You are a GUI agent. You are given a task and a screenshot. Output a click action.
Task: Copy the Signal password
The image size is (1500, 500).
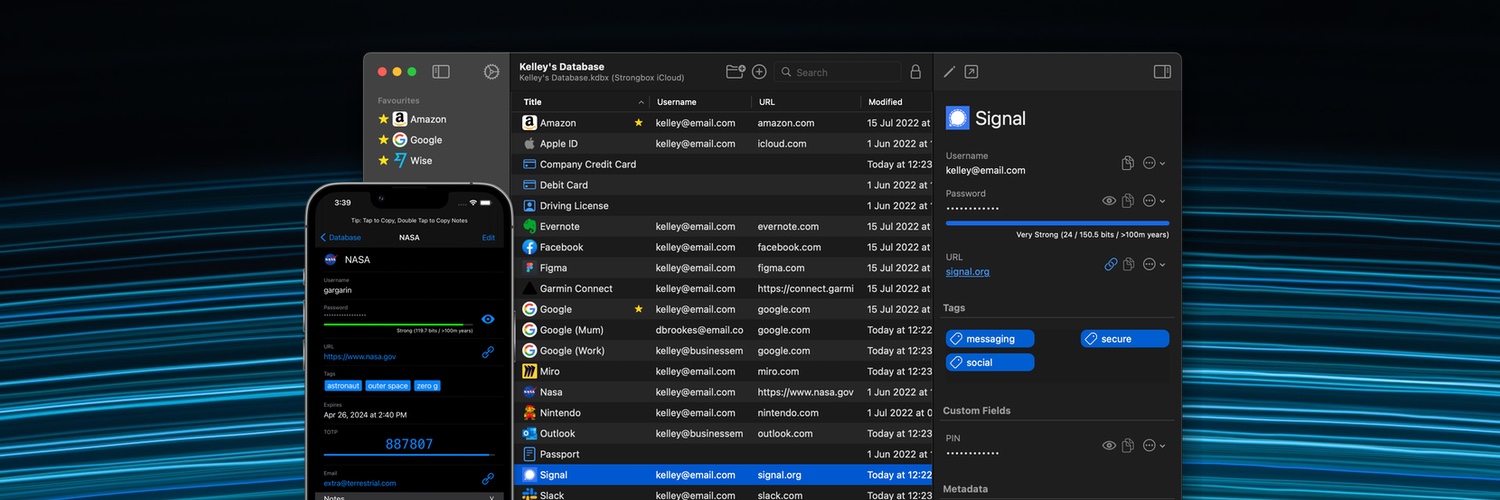(1128, 201)
